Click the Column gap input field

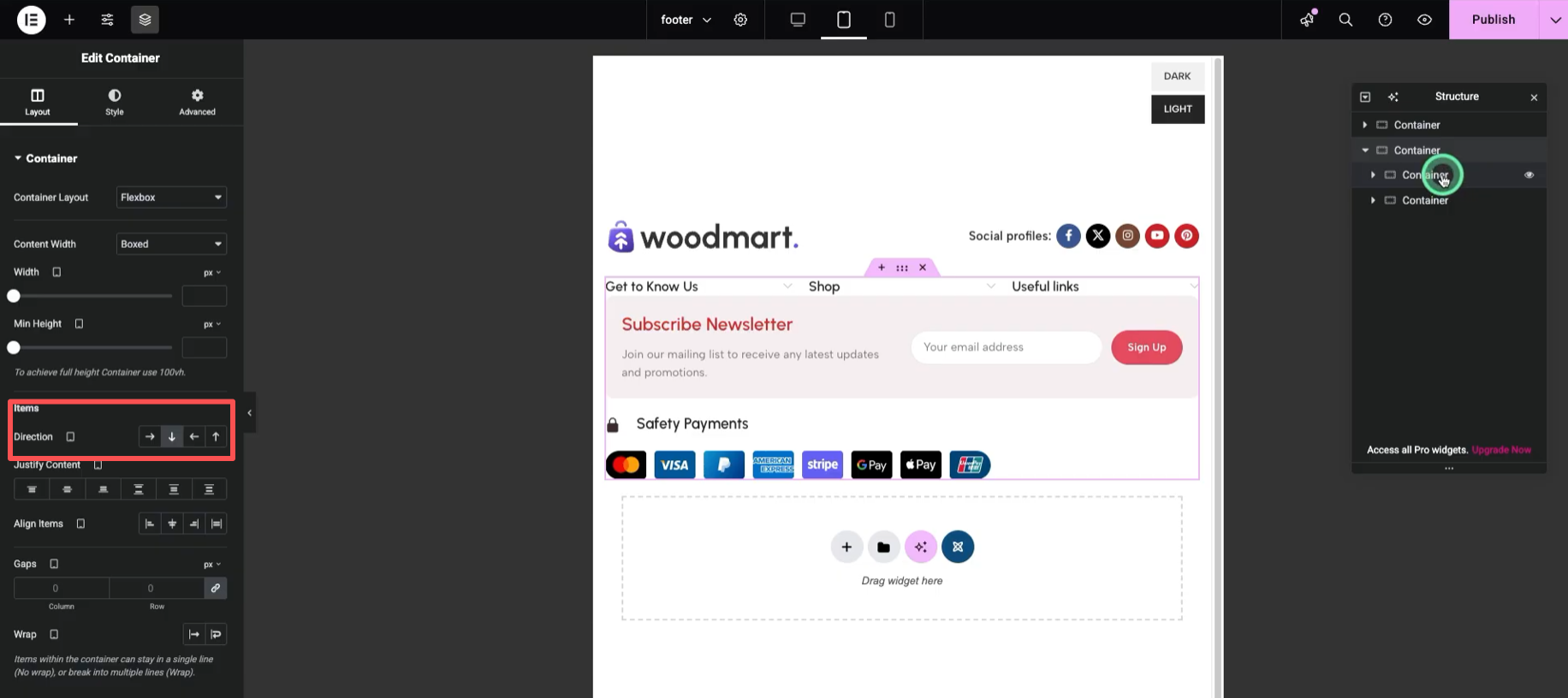coord(62,588)
